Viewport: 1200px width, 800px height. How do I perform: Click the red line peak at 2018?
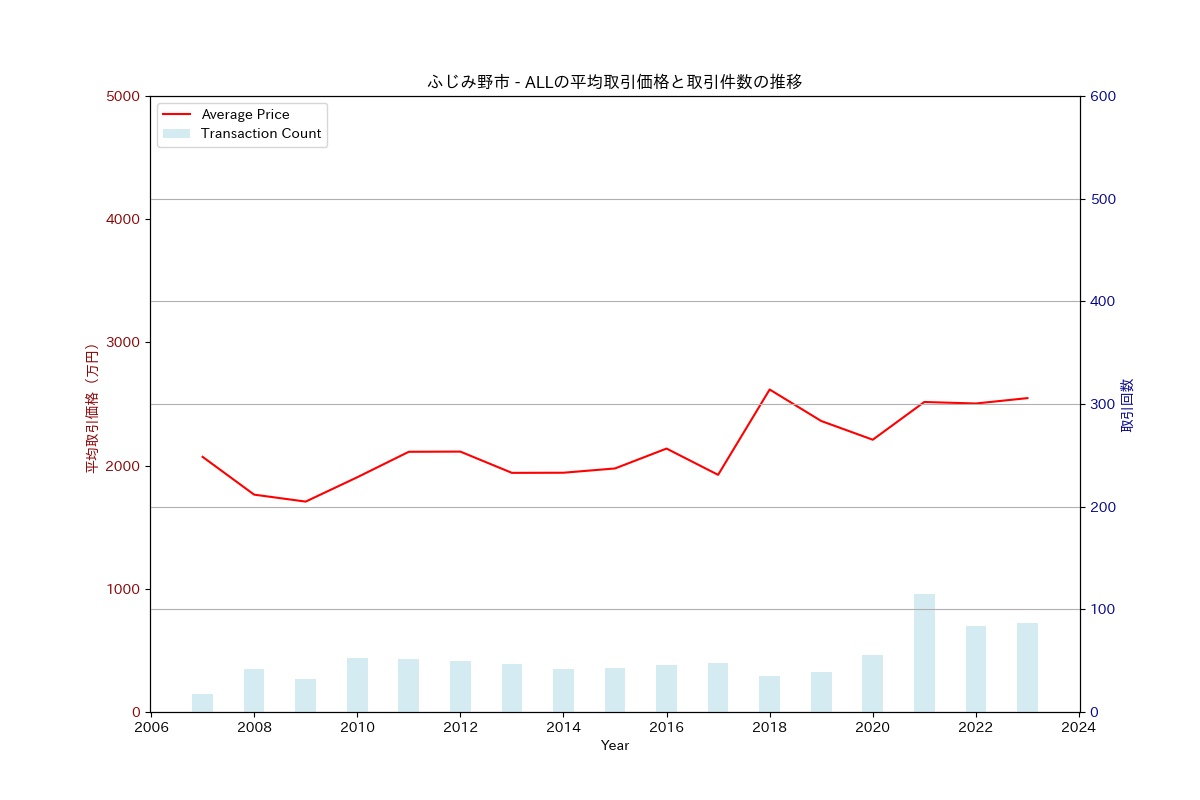point(769,389)
